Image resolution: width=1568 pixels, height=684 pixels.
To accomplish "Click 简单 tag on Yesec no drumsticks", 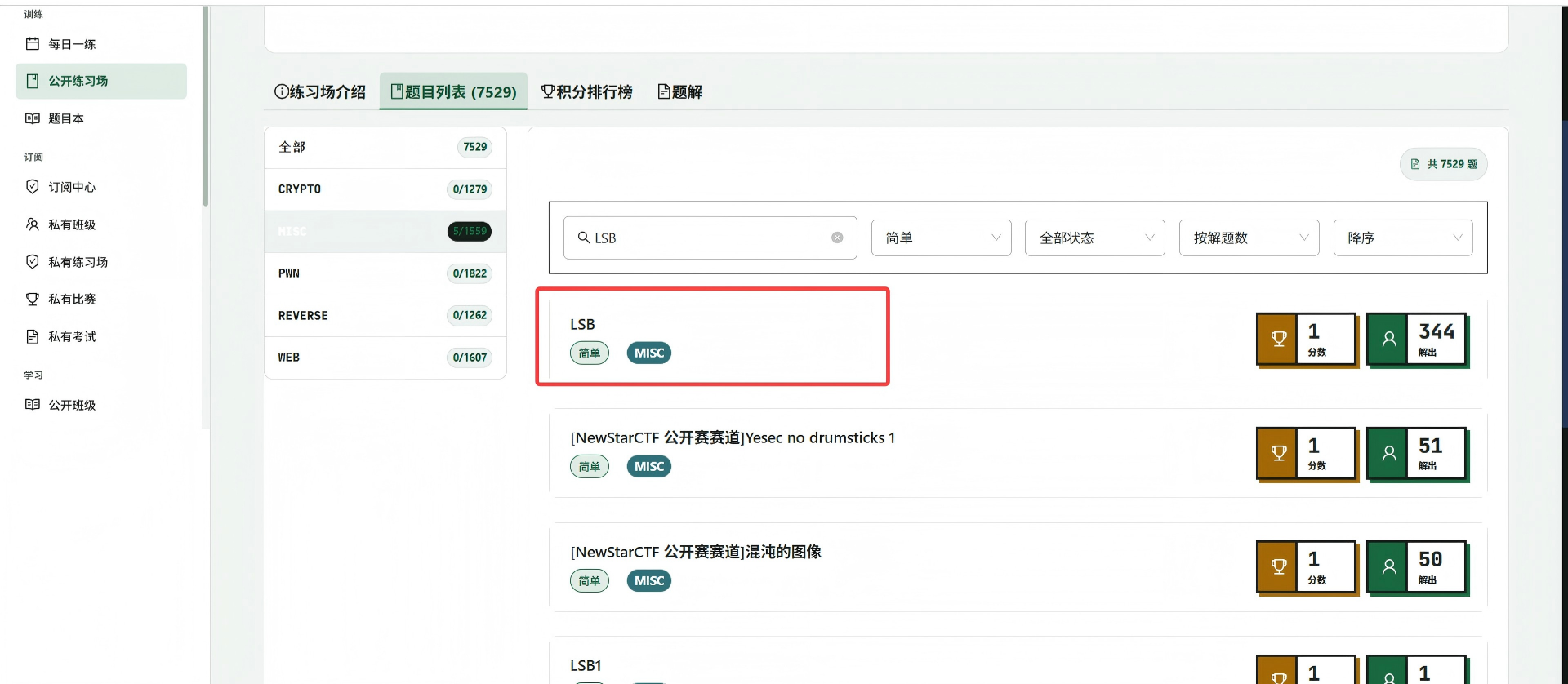I will [590, 467].
